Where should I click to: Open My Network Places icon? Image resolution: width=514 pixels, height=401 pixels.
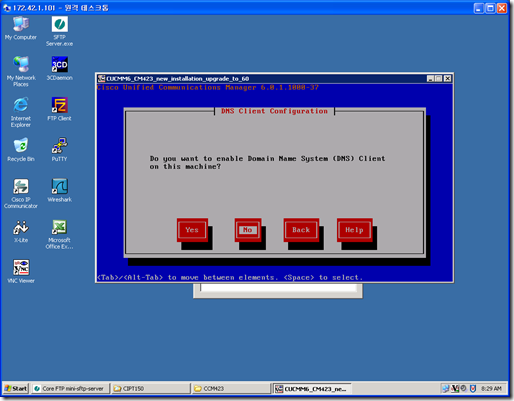21,72
